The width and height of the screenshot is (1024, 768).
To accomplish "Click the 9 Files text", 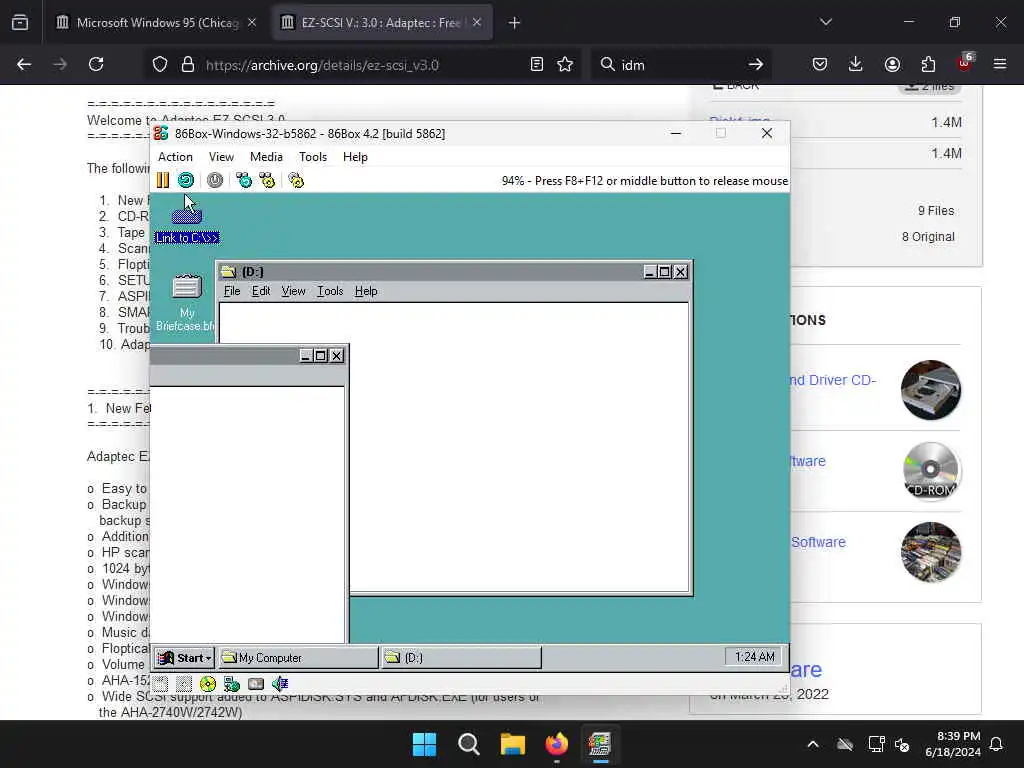I will [x=936, y=211].
